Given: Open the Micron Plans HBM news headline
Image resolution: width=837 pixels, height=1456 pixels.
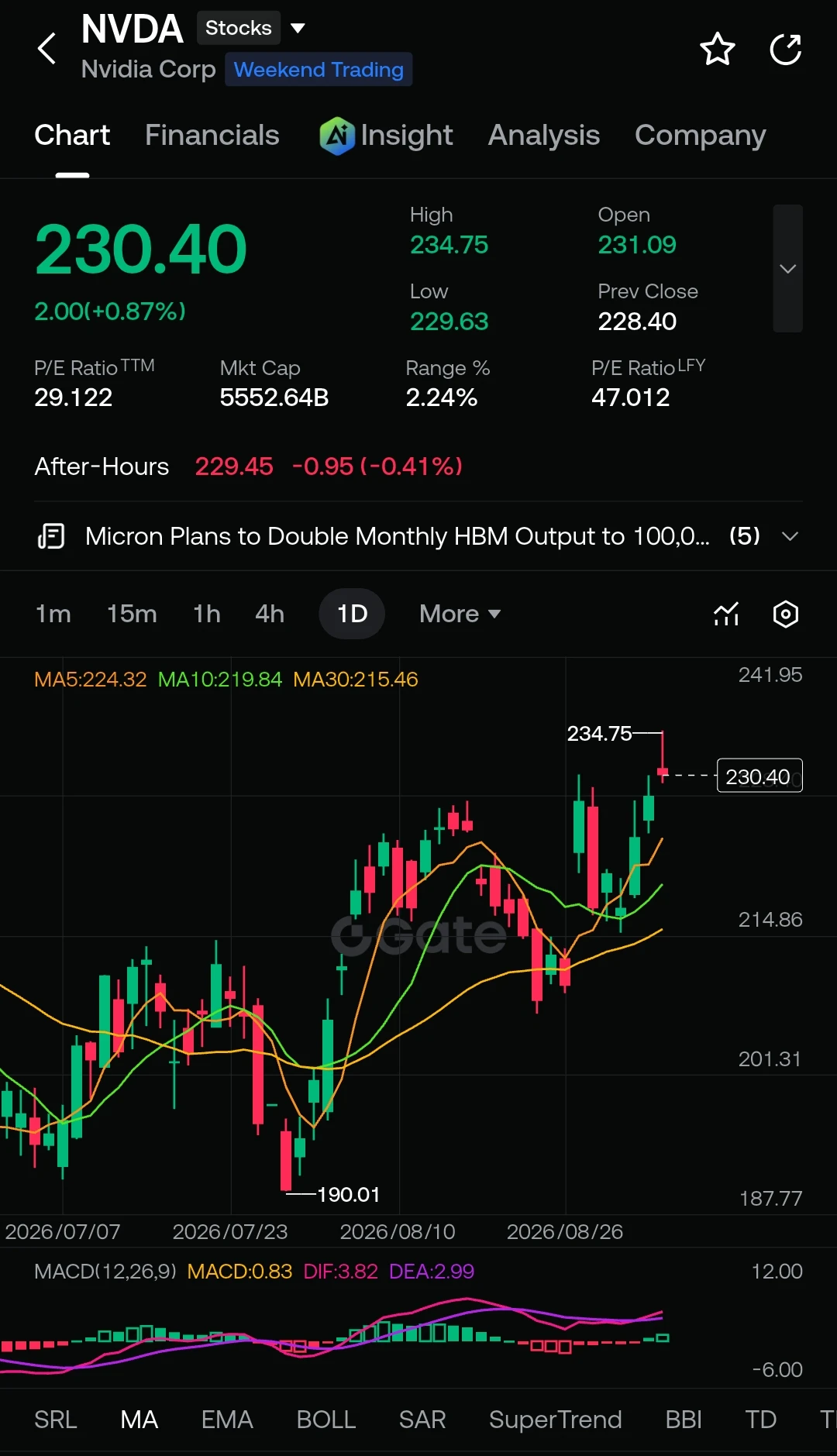Looking at the screenshot, I should pos(397,536).
